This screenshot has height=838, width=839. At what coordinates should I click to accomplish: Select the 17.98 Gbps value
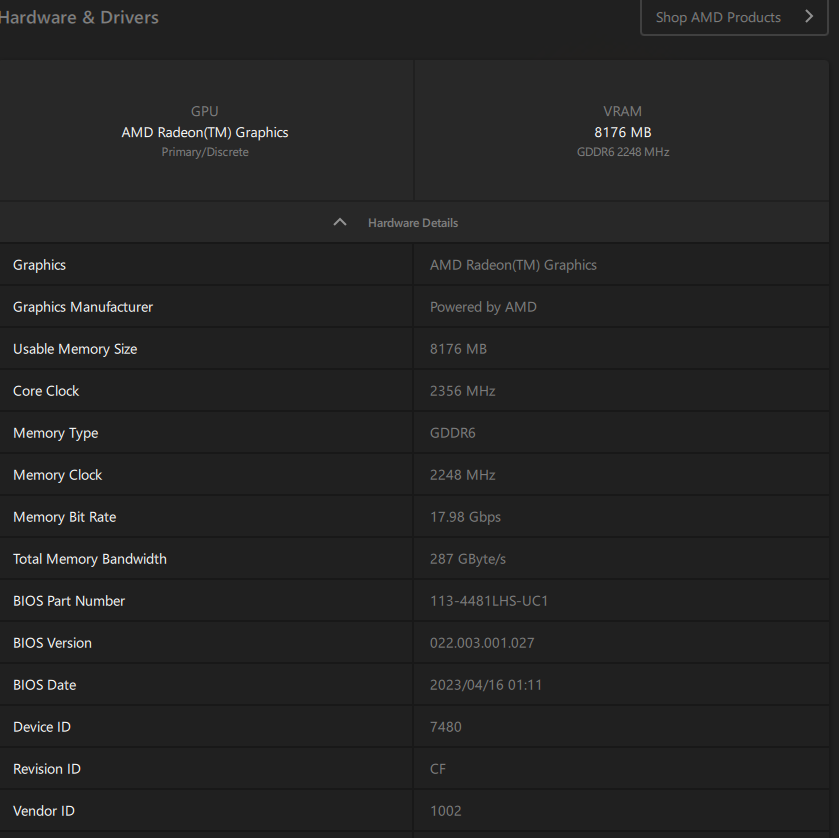pyautogui.click(x=466, y=517)
